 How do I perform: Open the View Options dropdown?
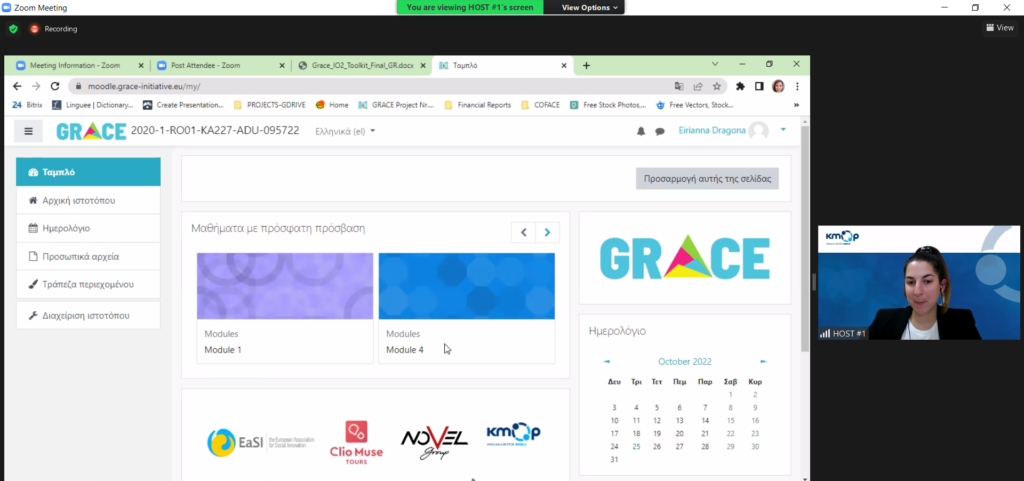[589, 7]
